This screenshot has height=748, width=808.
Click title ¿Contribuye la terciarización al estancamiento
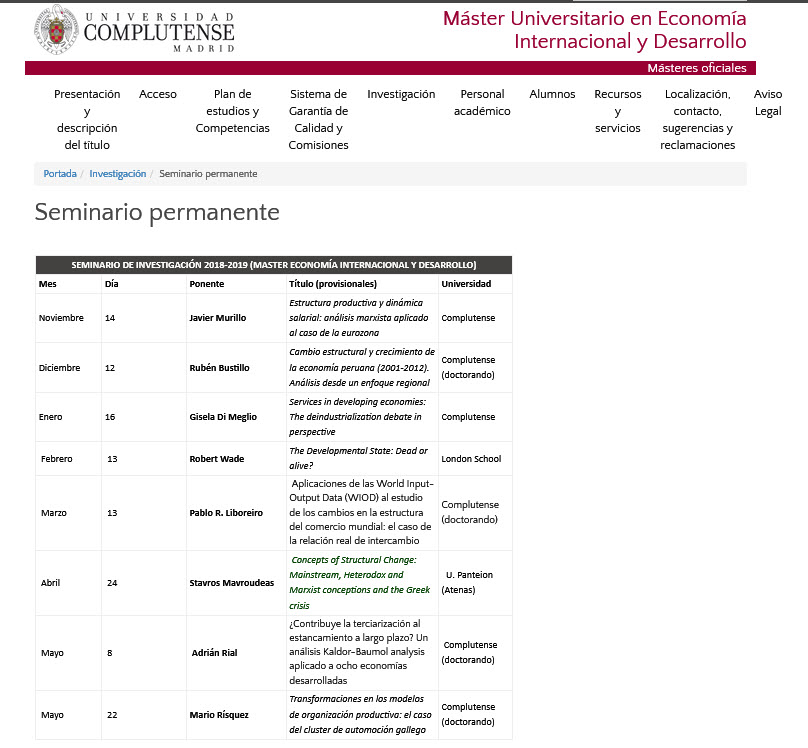pyautogui.click(x=358, y=652)
